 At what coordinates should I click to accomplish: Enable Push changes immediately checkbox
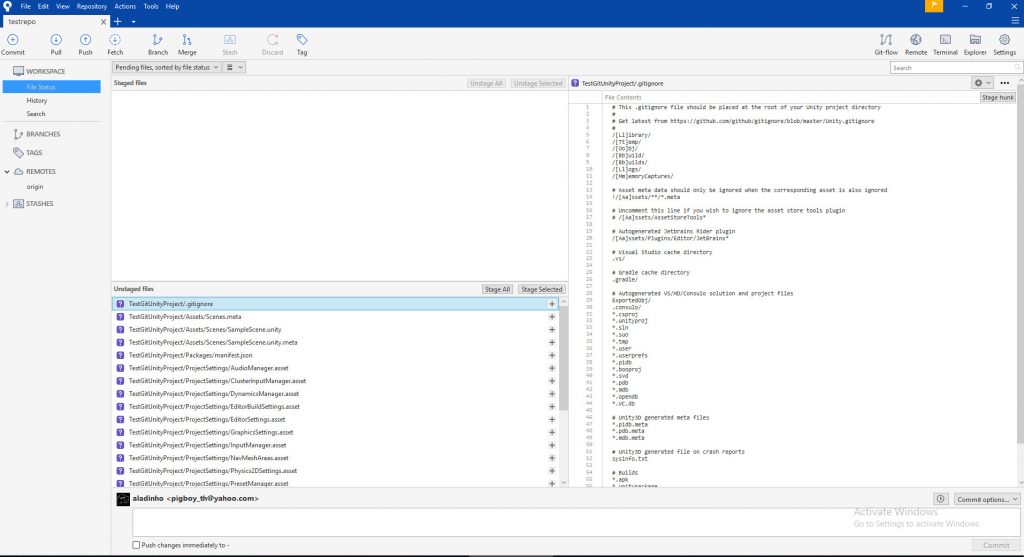pyautogui.click(x=136, y=545)
